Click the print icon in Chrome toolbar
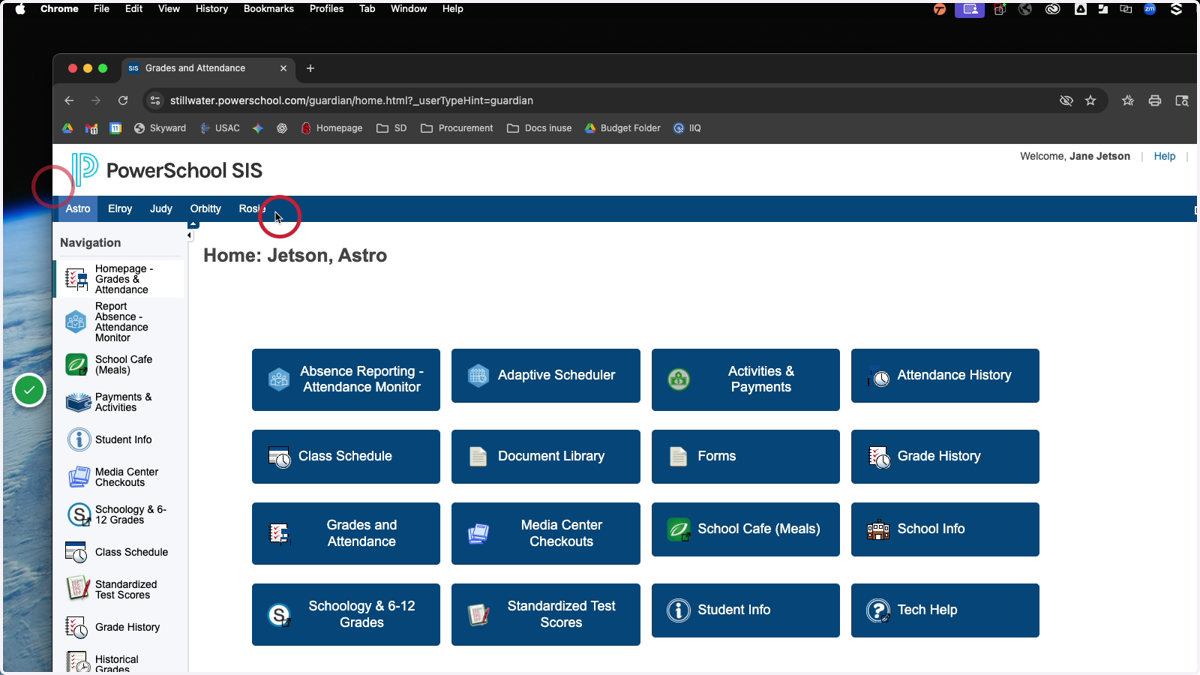The image size is (1200, 675). pyautogui.click(x=1155, y=100)
